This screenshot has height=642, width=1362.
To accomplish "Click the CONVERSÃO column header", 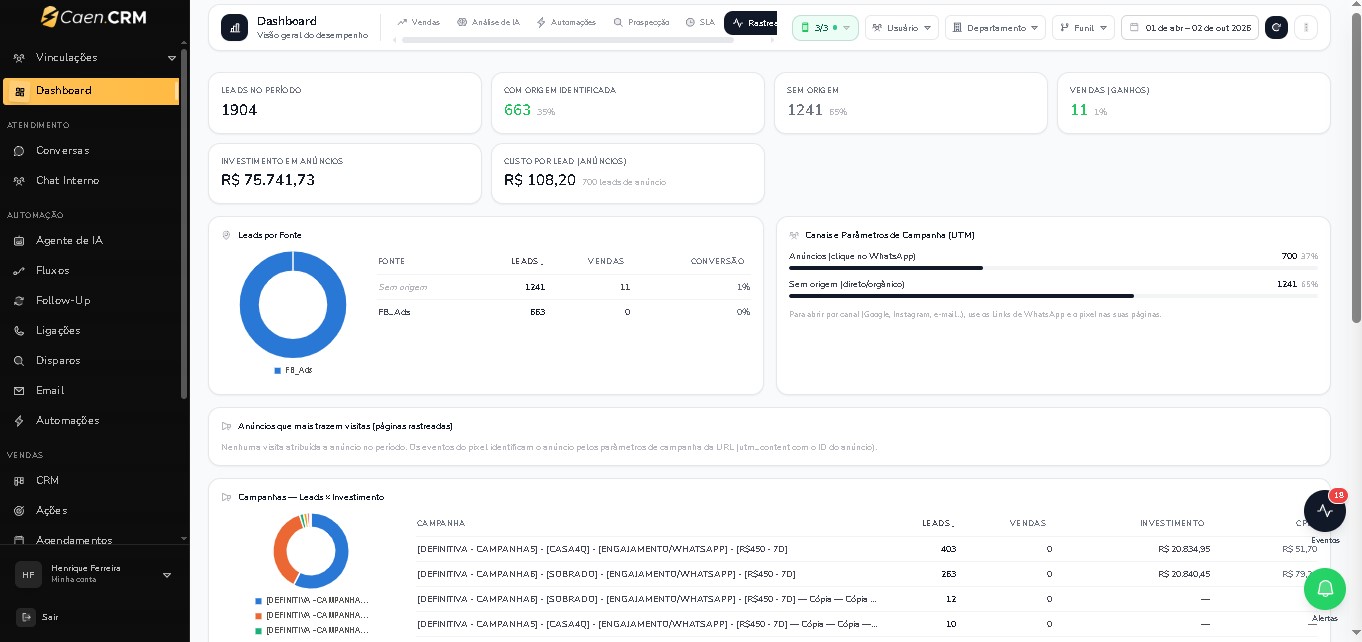I will [x=717, y=261].
